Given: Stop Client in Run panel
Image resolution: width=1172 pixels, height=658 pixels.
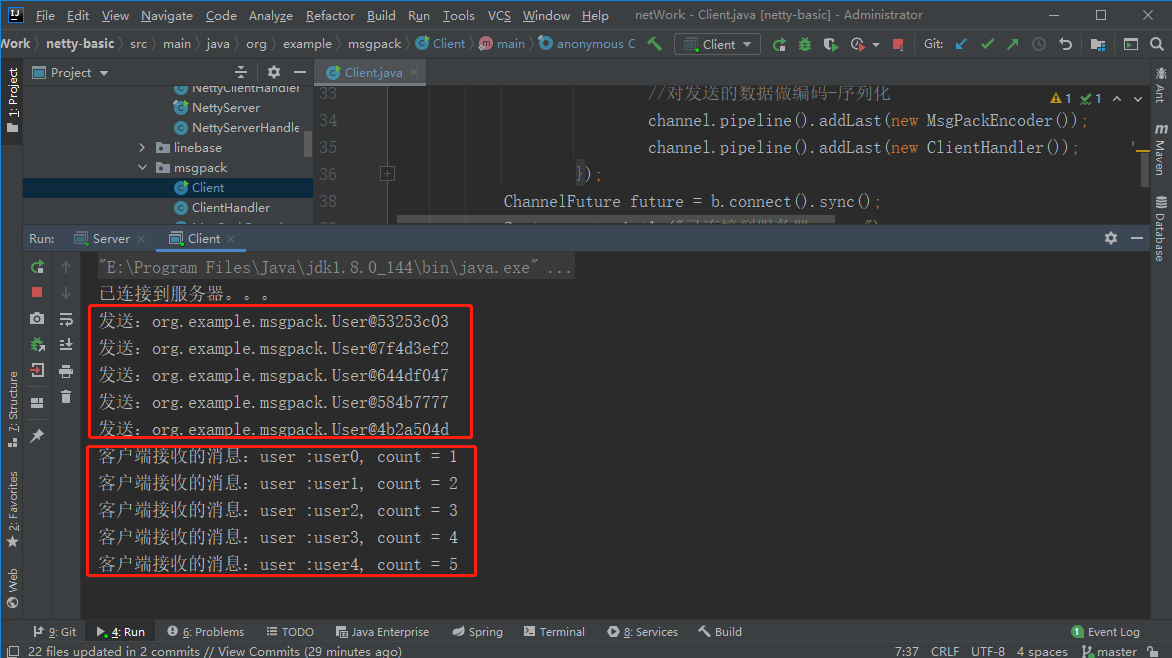Looking at the screenshot, I should pos(37,292).
